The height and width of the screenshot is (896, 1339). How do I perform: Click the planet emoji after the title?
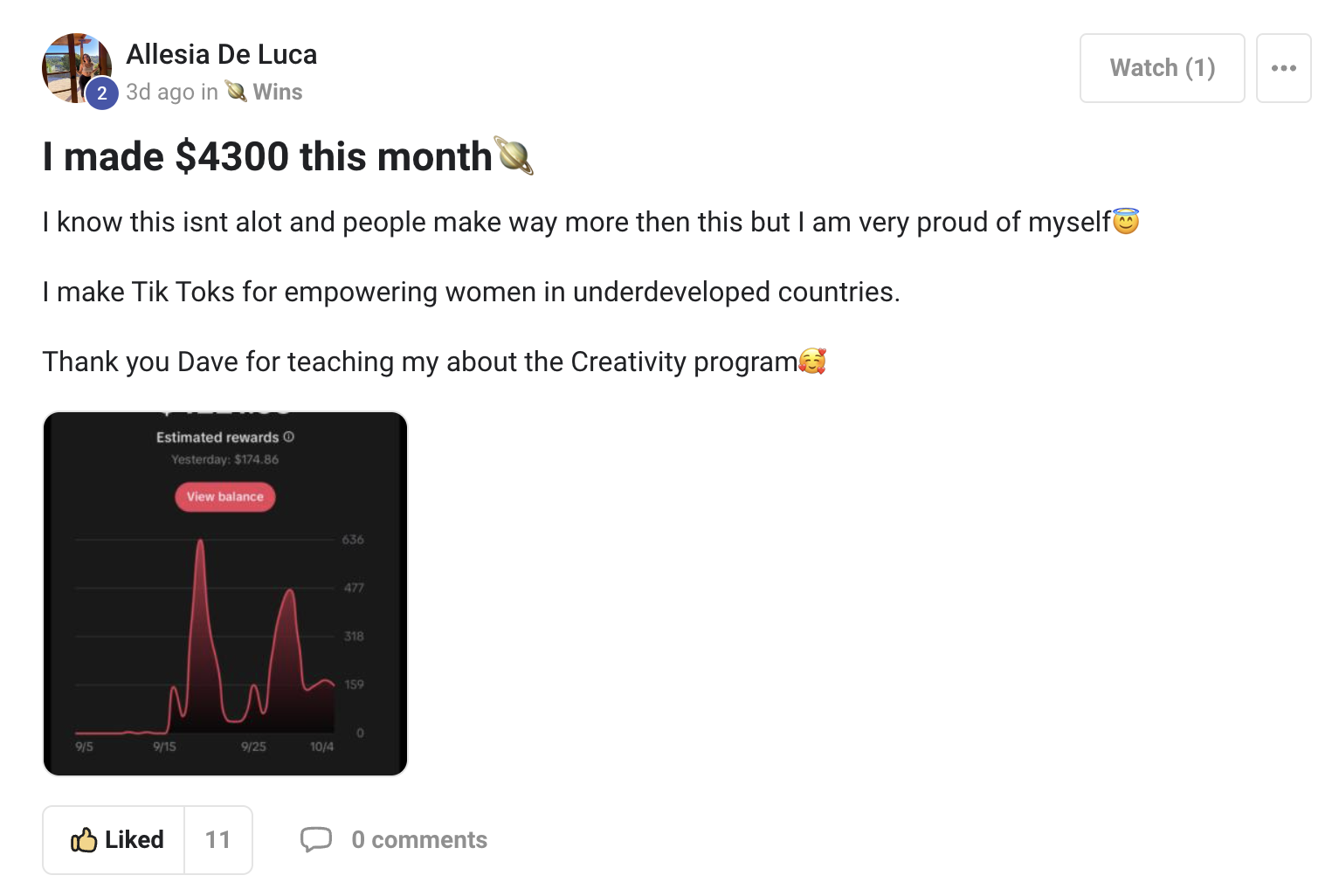coord(514,156)
